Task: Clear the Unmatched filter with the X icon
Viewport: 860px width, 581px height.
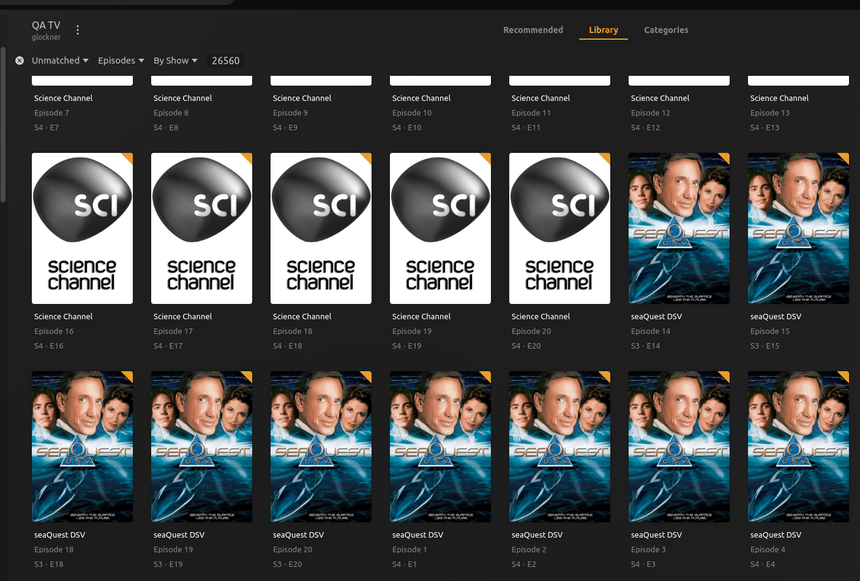Action: point(20,61)
